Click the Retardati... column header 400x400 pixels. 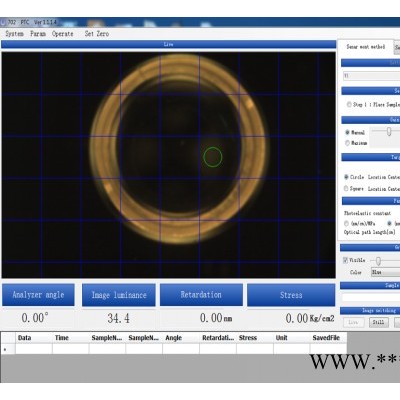[218, 338]
